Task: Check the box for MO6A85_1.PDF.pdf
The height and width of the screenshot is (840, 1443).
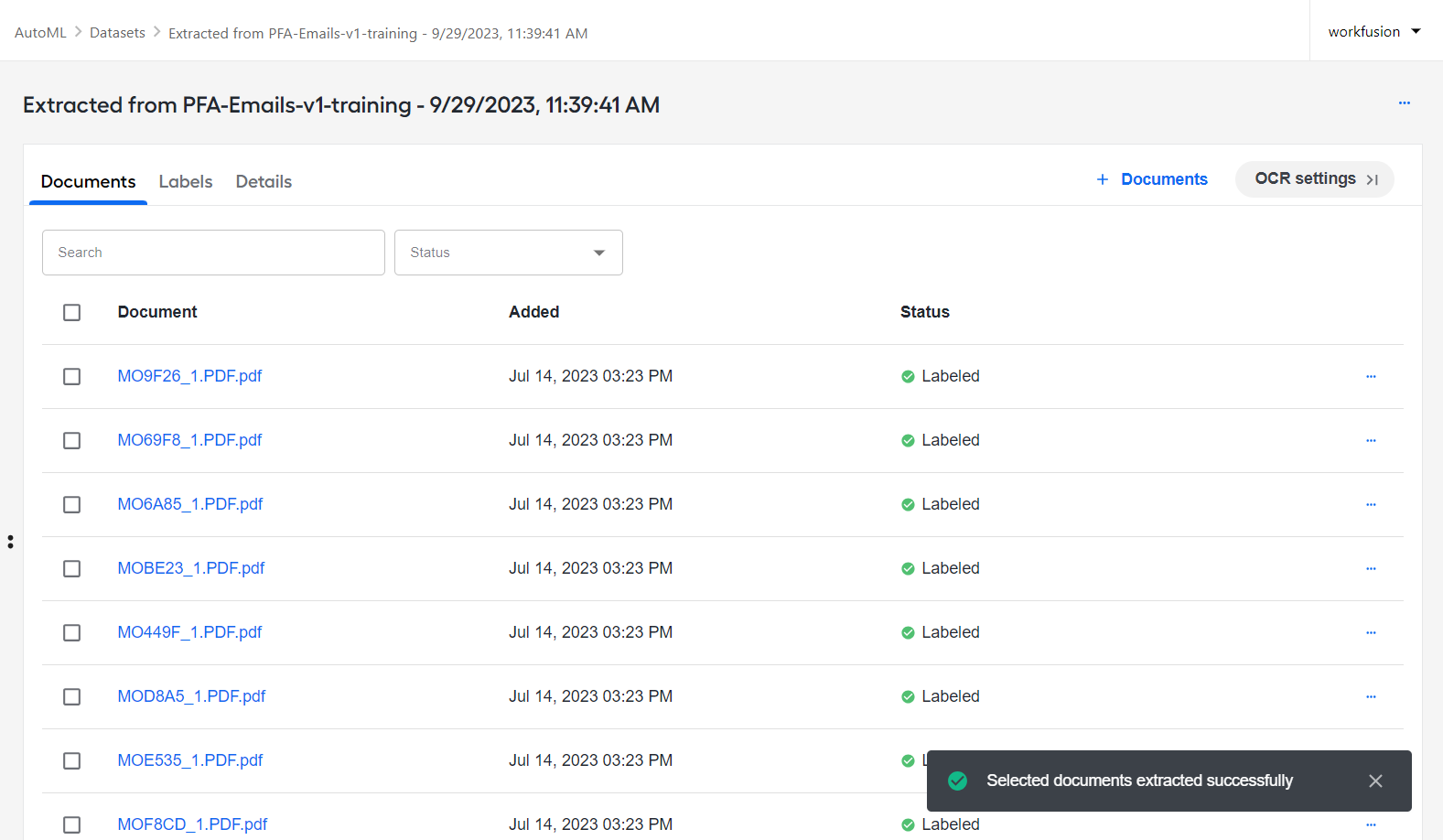Action: point(71,504)
